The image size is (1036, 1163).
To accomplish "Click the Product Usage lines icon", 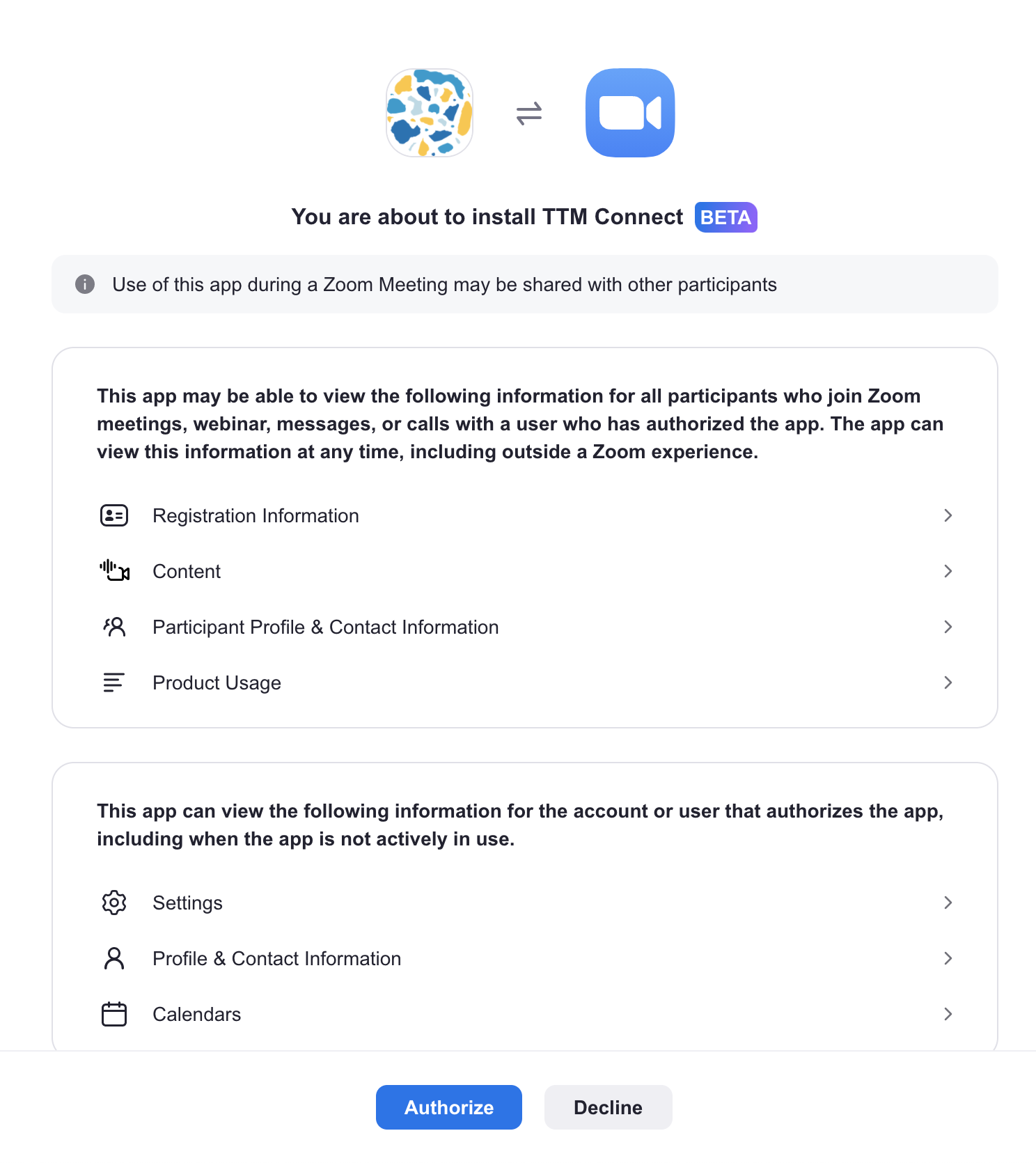I will 114,682.
